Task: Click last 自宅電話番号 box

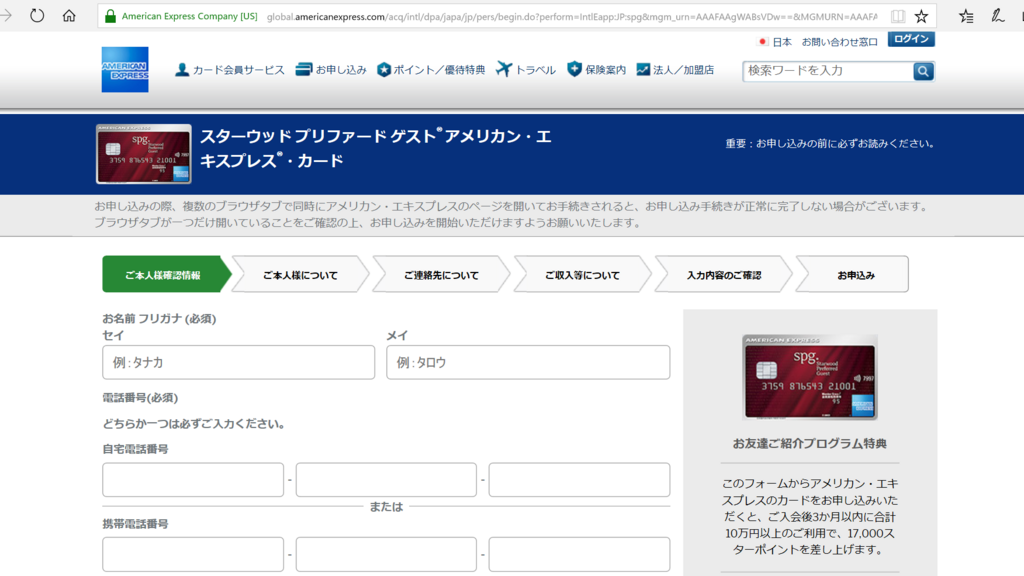Action: (x=579, y=480)
